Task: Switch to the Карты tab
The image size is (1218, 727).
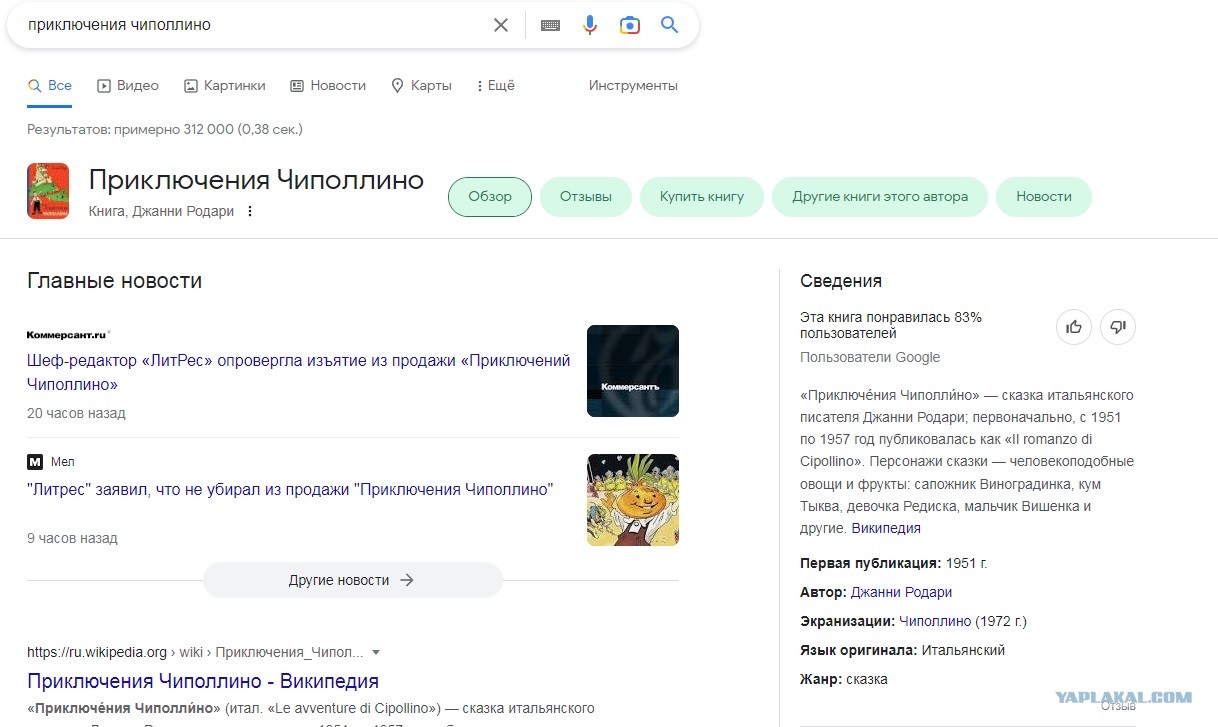Action: pyautogui.click(x=421, y=86)
